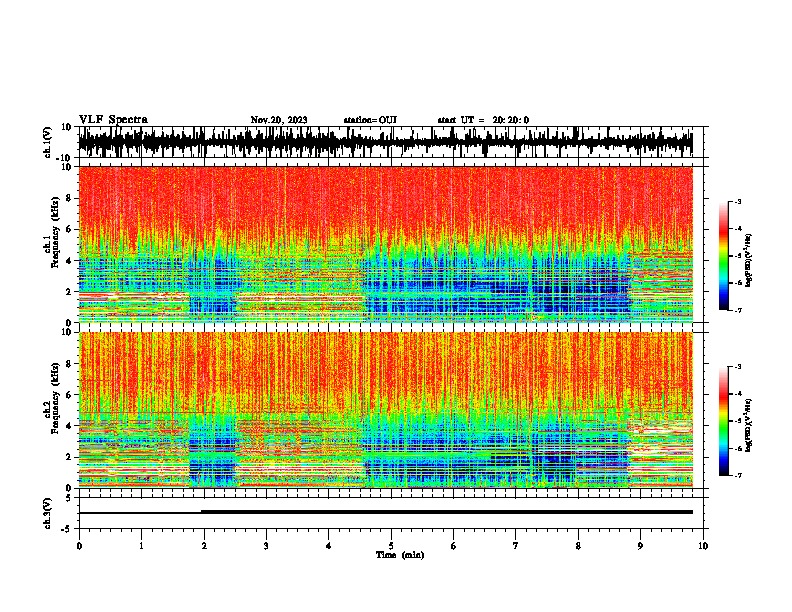This screenshot has height=612, width=792.
Task: Select the 'Nov.20, 2023' date label
Action: tap(279, 120)
